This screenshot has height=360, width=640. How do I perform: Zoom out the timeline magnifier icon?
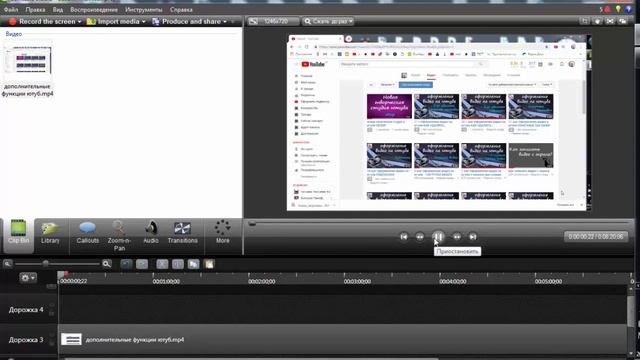(x=7, y=264)
